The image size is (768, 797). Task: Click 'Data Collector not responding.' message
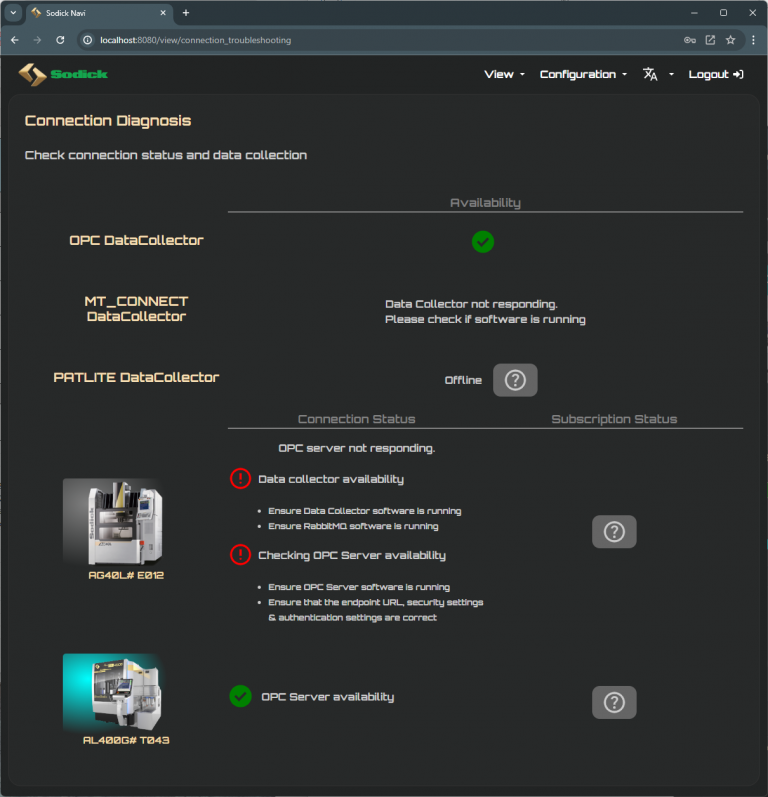click(x=471, y=304)
